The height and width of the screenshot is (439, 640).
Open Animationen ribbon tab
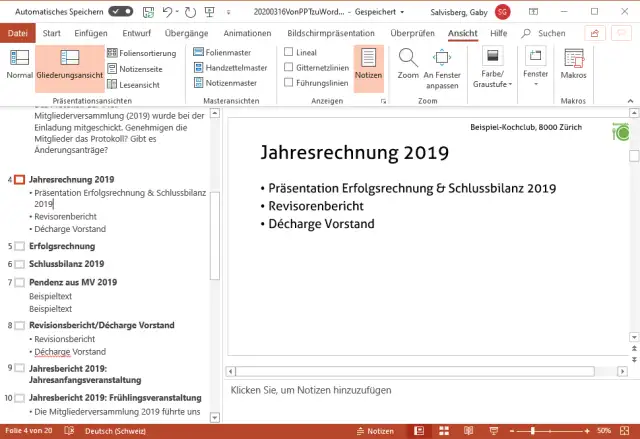coord(247,33)
